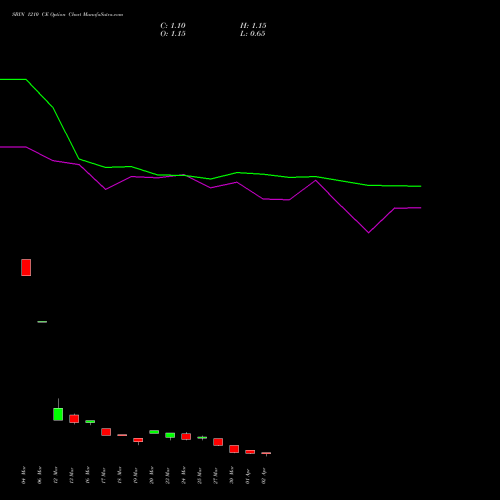This screenshot has height=500, width=500.
Task: Click the small green candle above 16 Mar
Action: [90, 422]
